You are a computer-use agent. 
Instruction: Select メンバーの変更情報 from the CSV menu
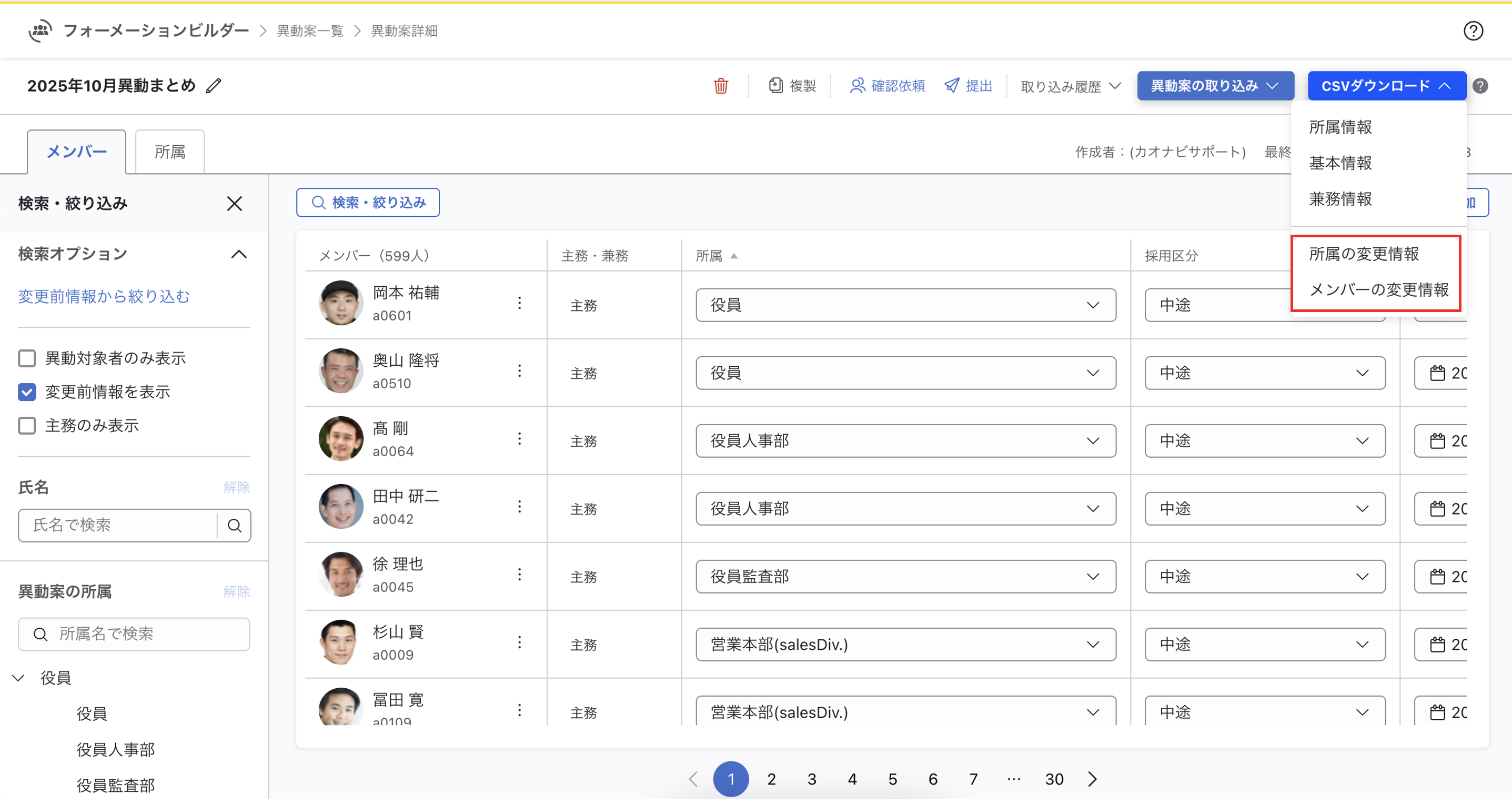click(1379, 290)
